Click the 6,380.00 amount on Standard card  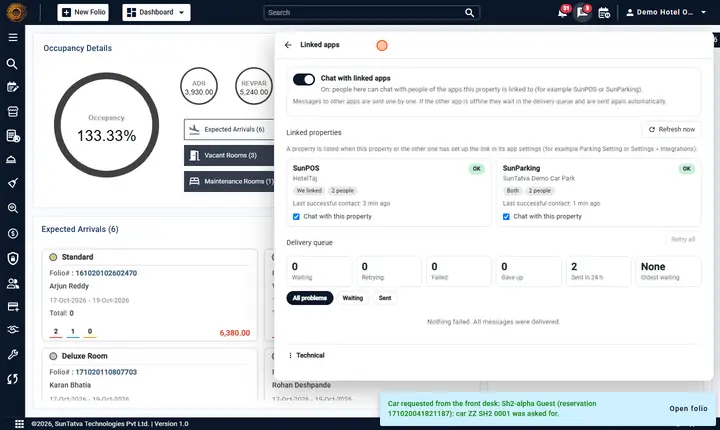(x=235, y=333)
